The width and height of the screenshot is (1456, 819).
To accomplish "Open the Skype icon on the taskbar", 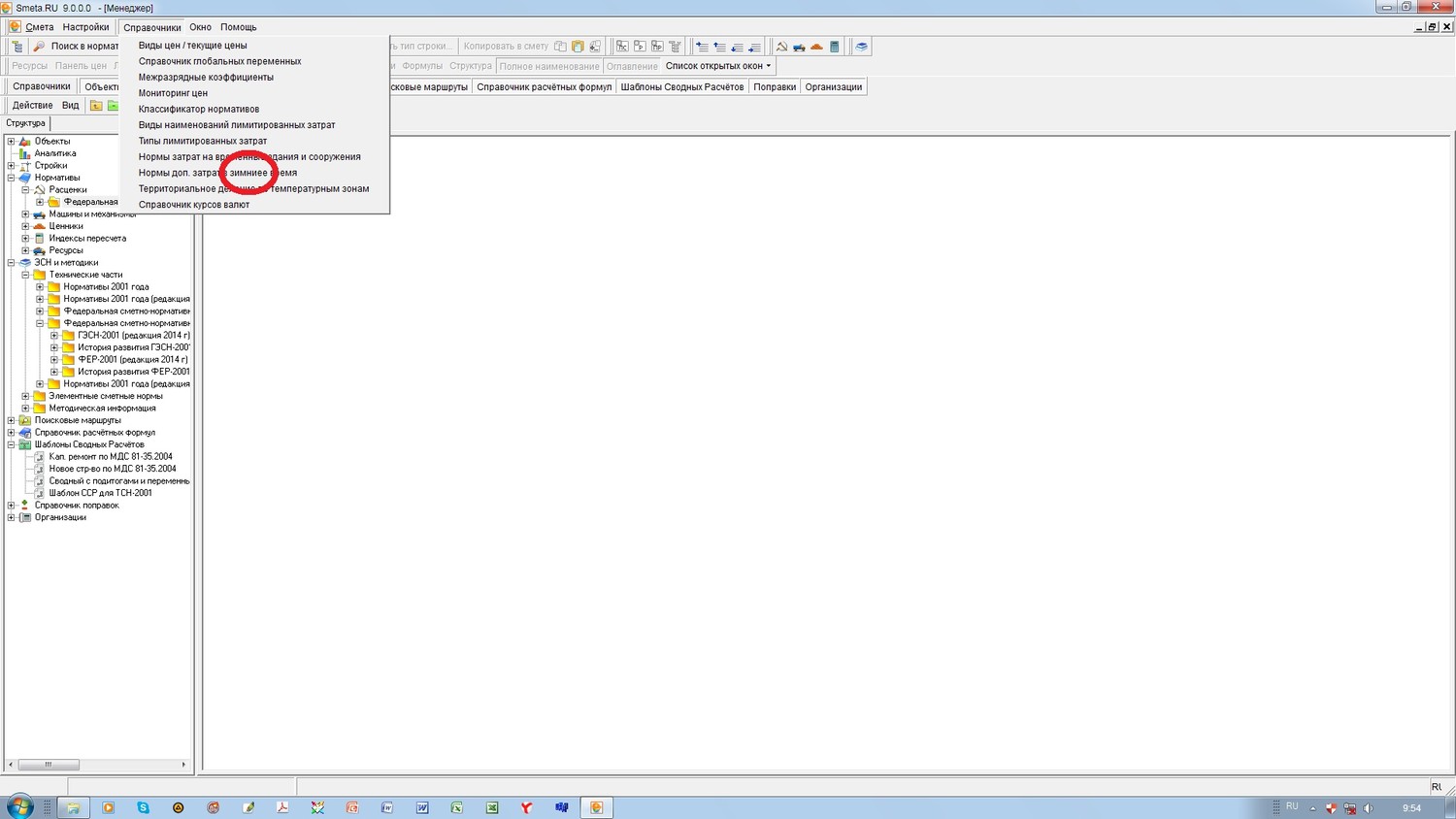I will 144,807.
